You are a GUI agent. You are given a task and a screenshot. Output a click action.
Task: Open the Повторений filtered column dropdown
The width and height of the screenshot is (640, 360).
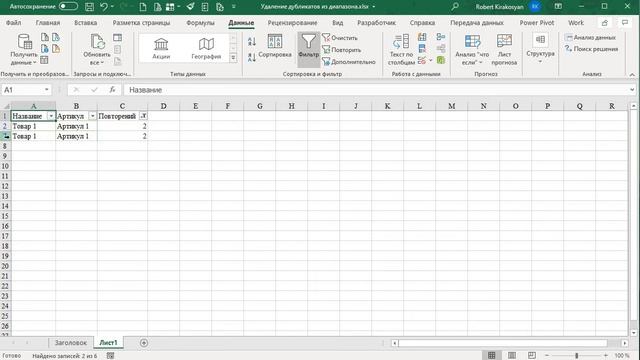click(x=143, y=116)
